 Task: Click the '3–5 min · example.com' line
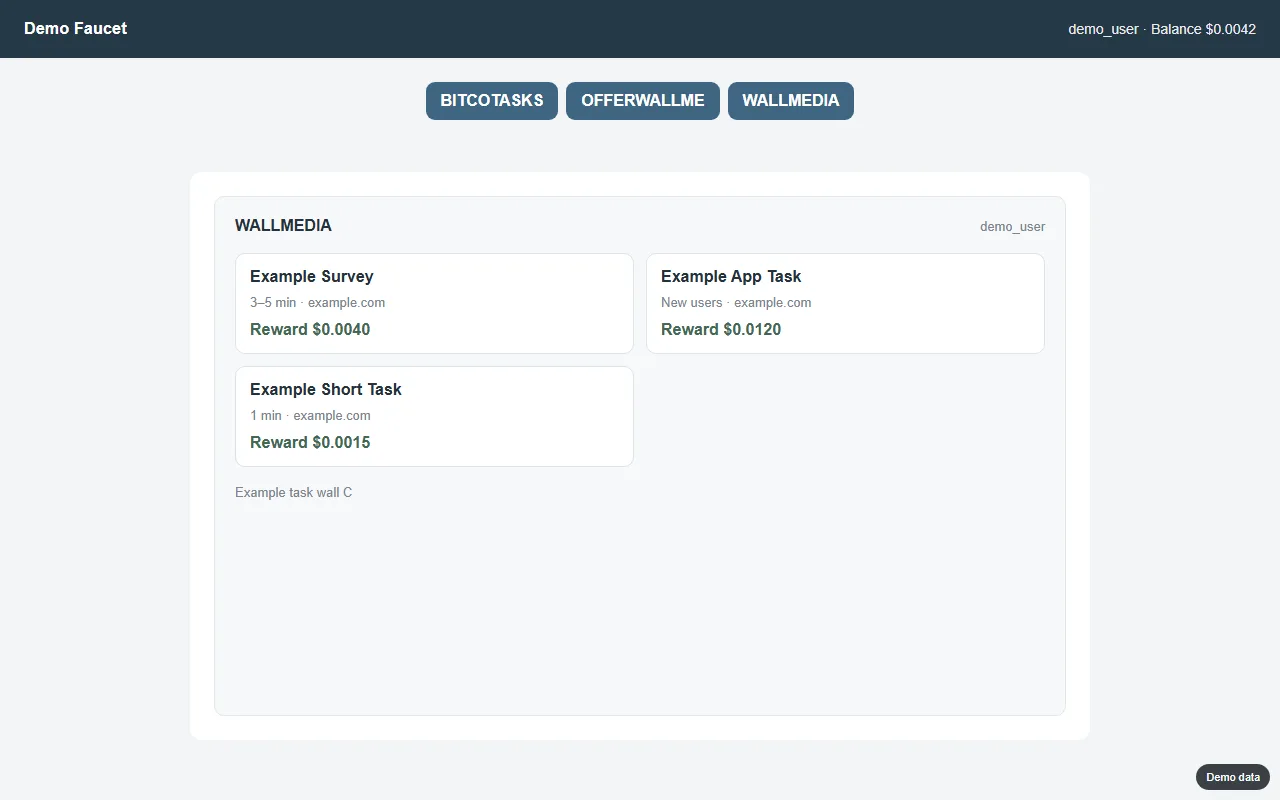pyautogui.click(x=317, y=303)
